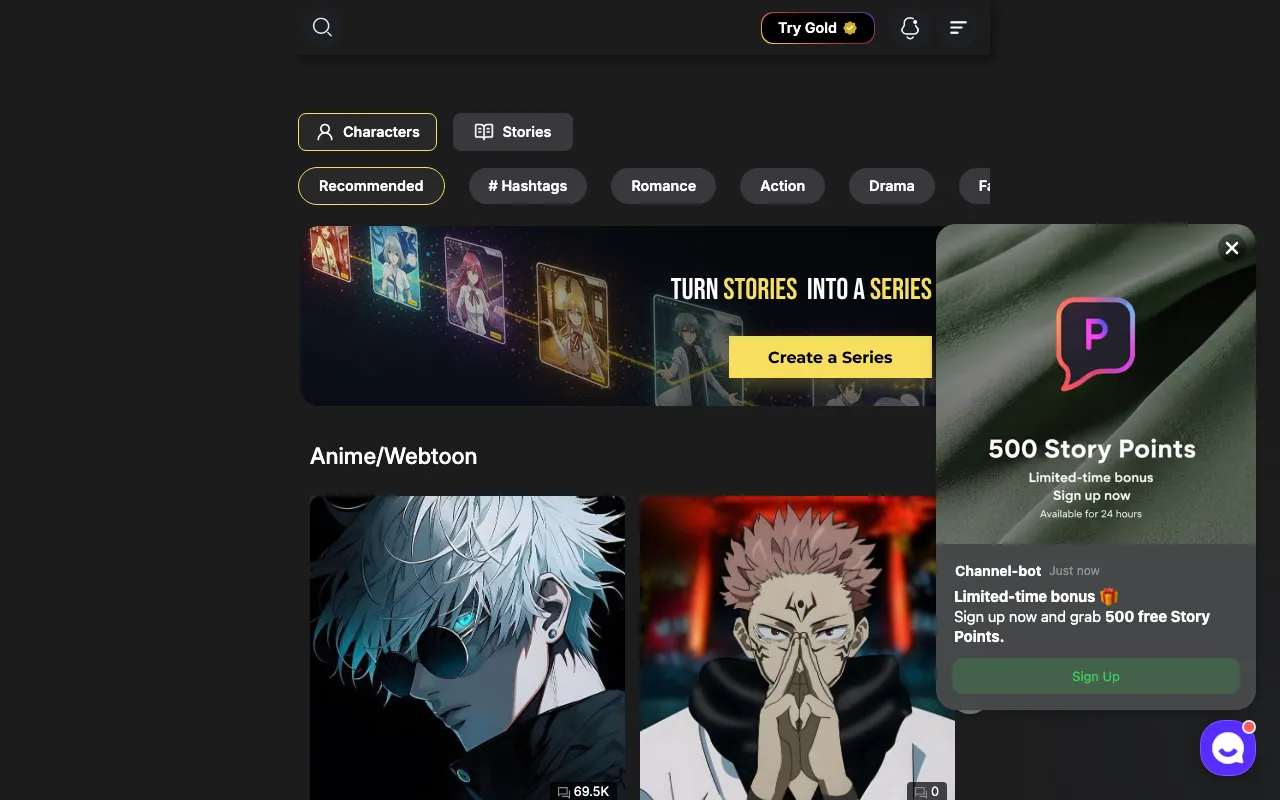The width and height of the screenshot is (1280, 800).
Task: Click the Create a Series button
Action: click(x=830, y=357)
